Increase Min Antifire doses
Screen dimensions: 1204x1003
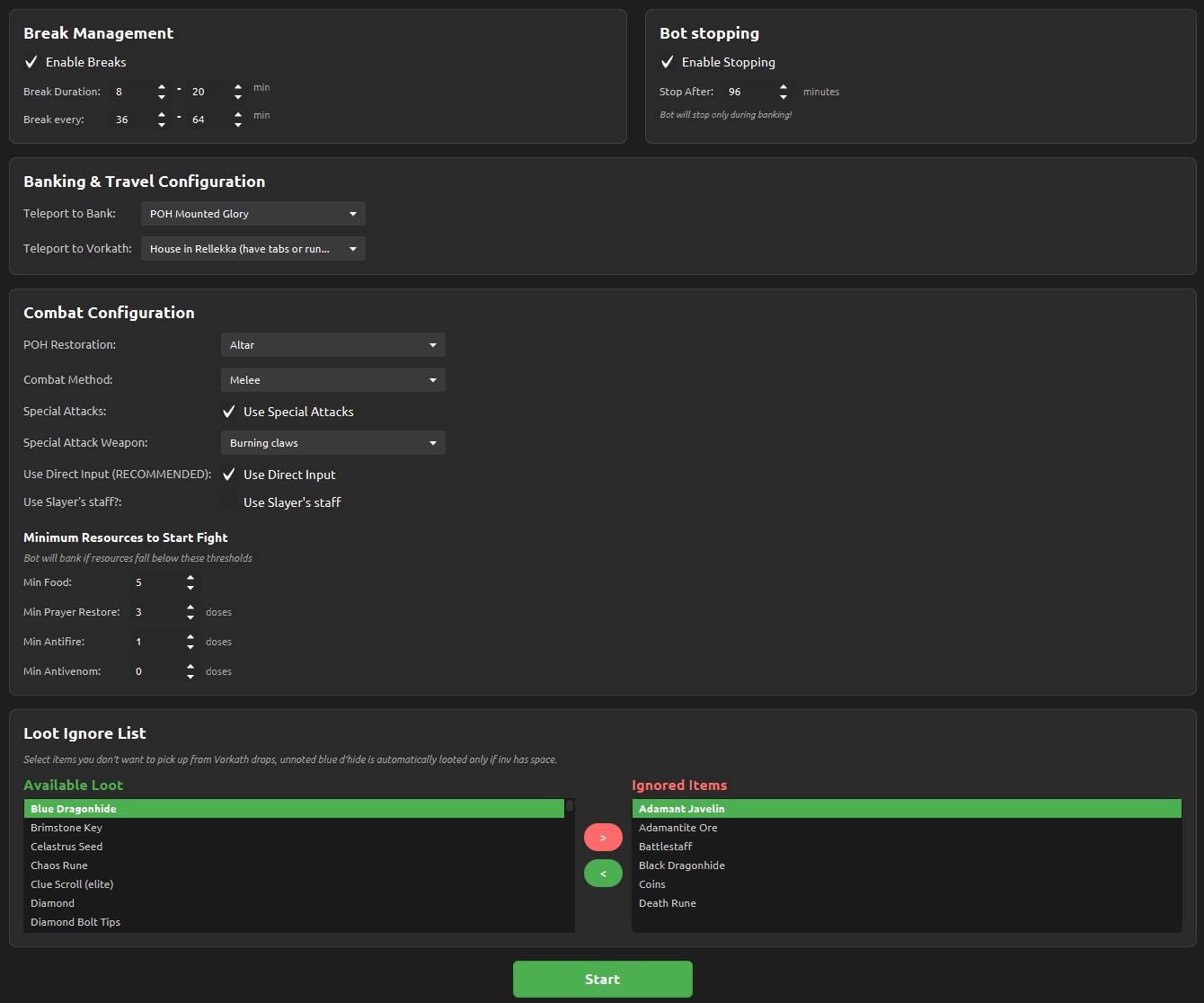click(190, 637)
